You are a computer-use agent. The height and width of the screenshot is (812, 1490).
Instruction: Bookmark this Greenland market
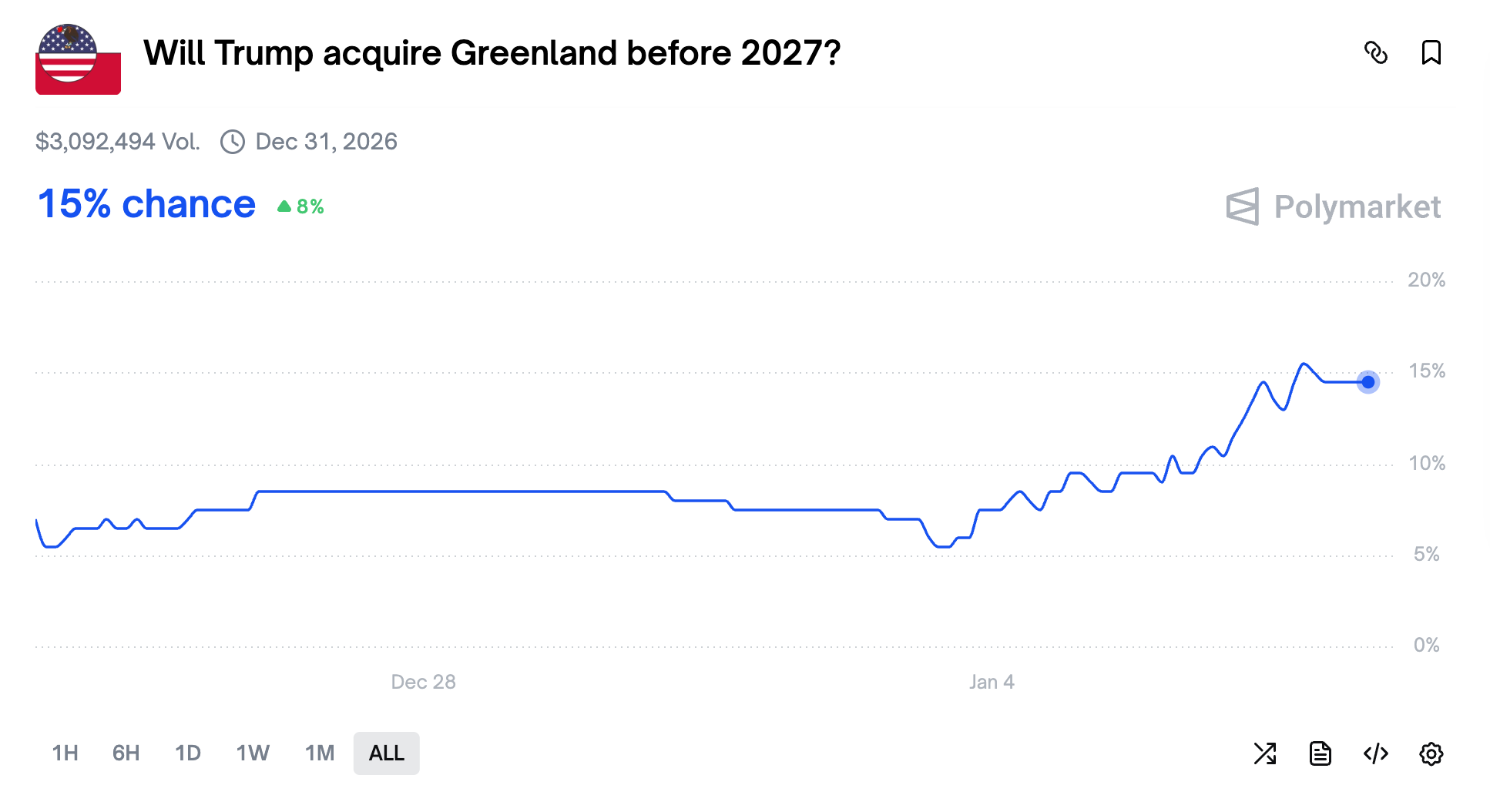click(x=1431, y=53)
